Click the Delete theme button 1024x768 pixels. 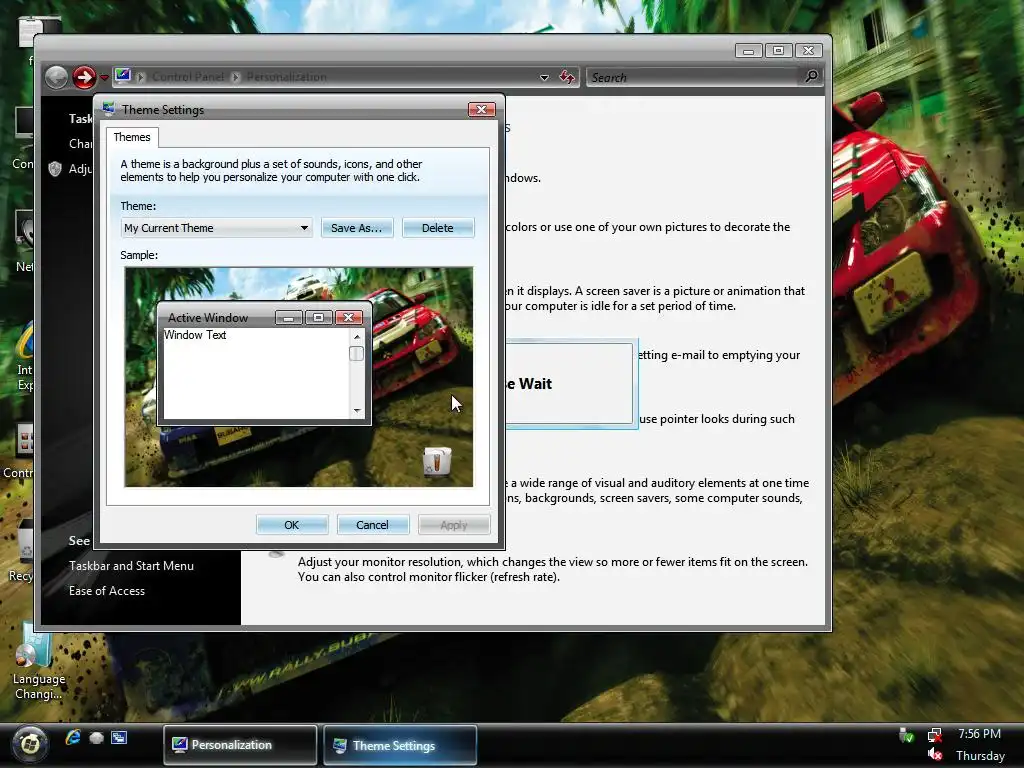[x=438, y=228]
